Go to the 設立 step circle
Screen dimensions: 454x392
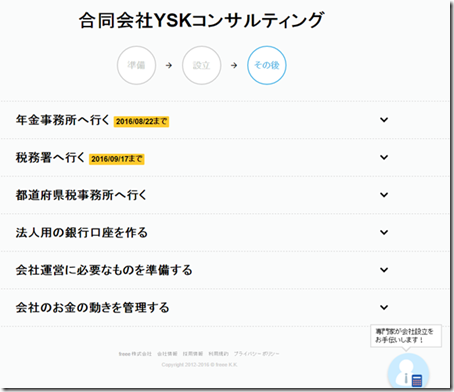click(x=201, y=65)
